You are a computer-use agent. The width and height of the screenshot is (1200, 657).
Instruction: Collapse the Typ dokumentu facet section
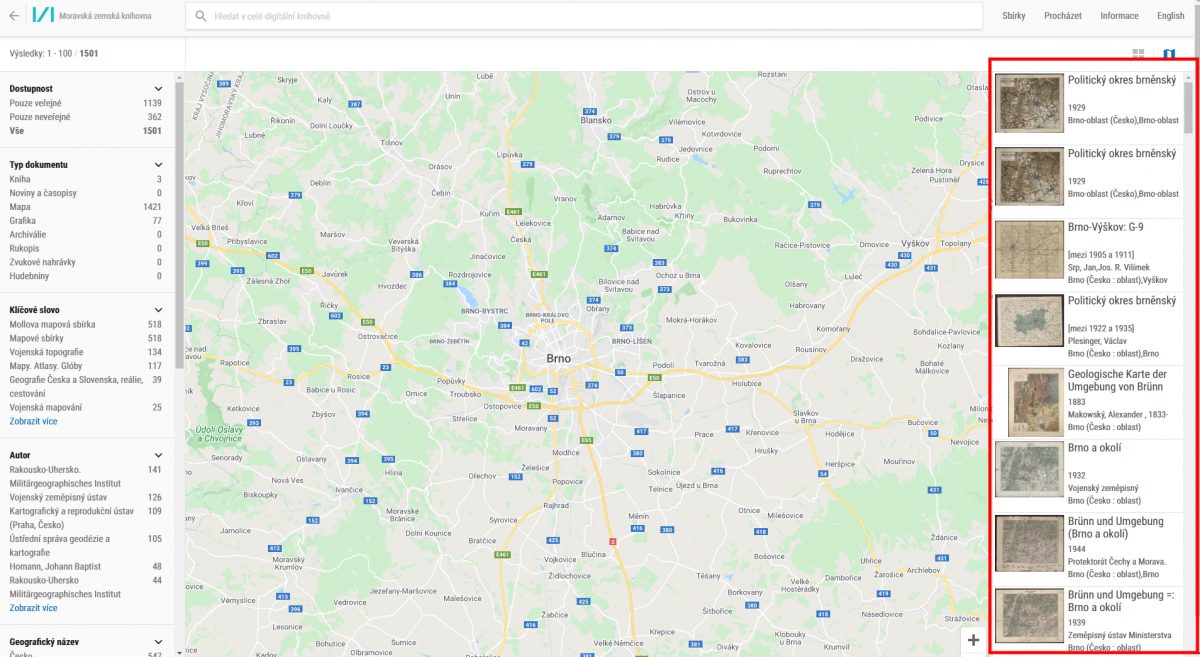tap(157, 165)
